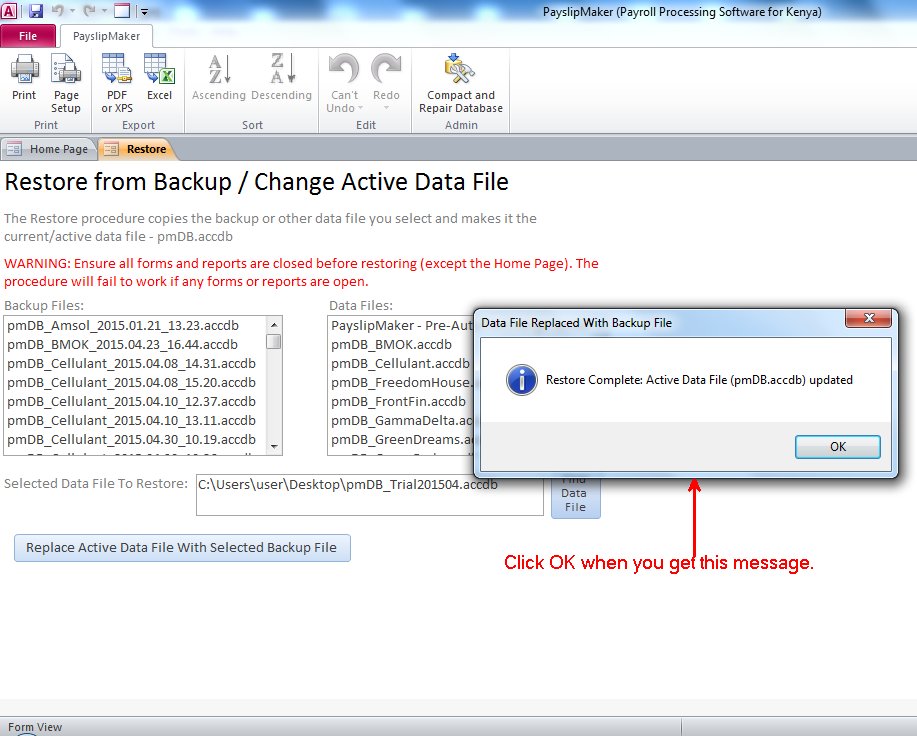Click the Print icon in ribbon

tap(24, 78)
